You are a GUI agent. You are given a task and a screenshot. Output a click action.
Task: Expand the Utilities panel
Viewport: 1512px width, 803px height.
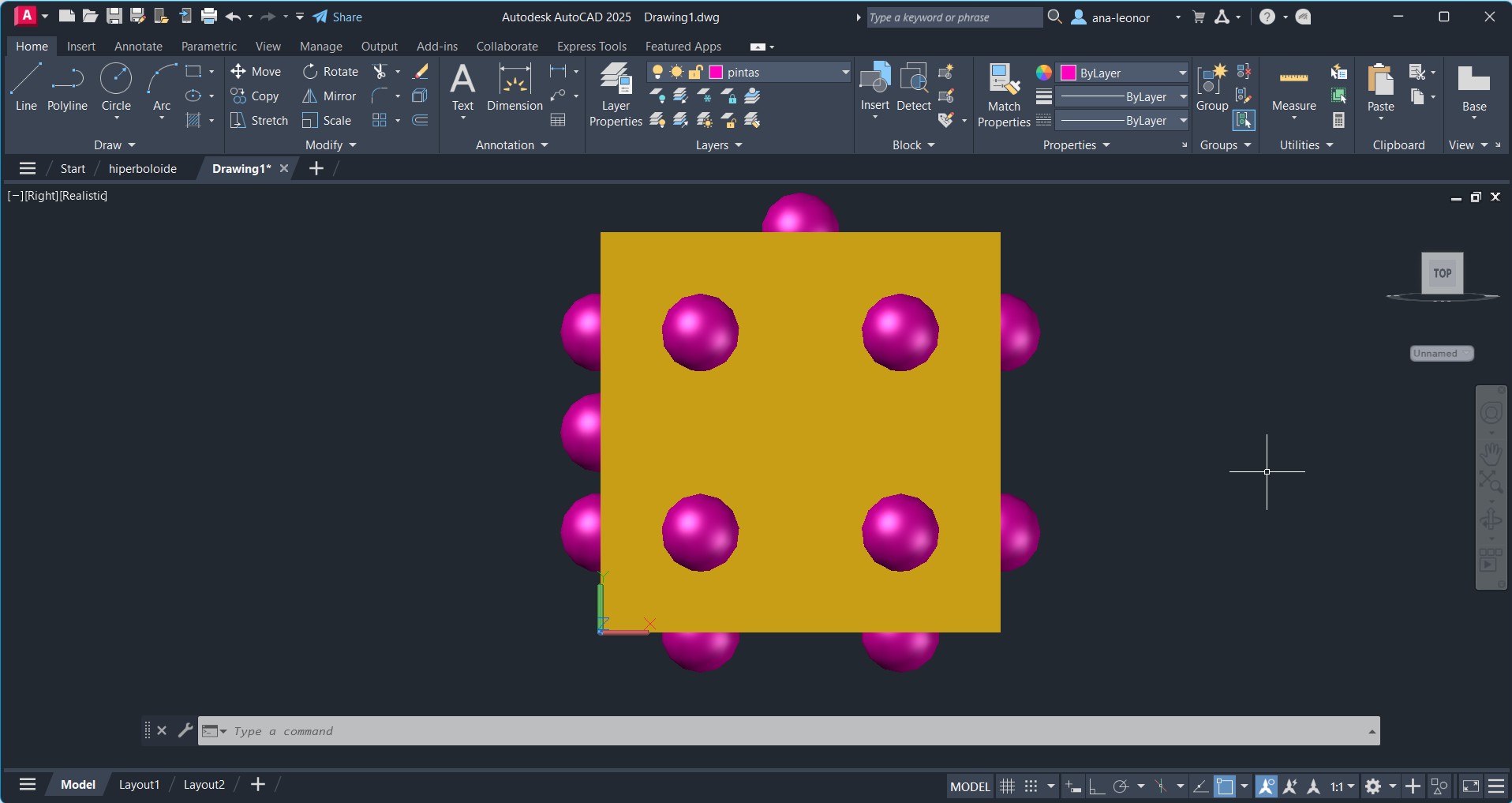pos(1307,145)
